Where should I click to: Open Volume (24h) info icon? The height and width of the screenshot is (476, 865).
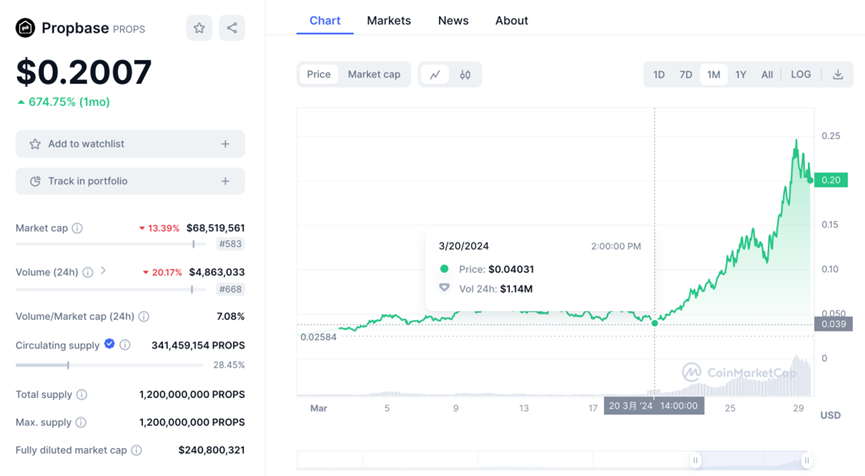pos(88,272)
